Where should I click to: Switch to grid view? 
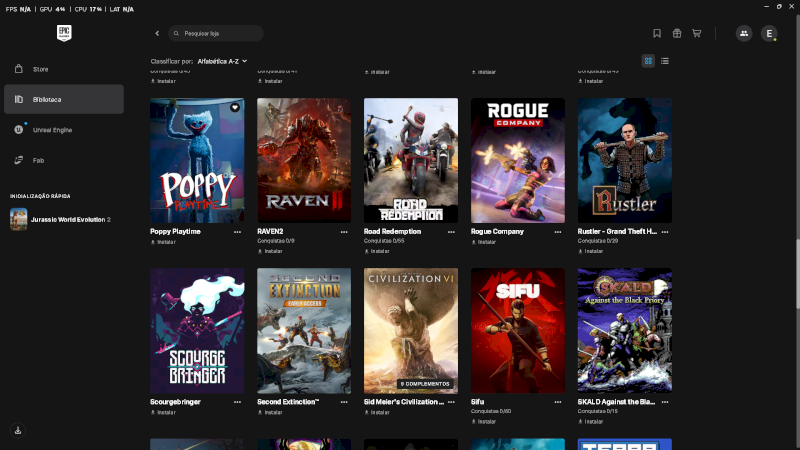(648, 61)
